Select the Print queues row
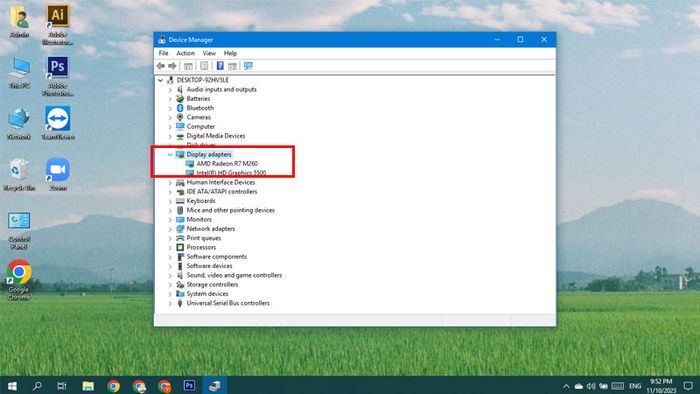 (204, 238)
